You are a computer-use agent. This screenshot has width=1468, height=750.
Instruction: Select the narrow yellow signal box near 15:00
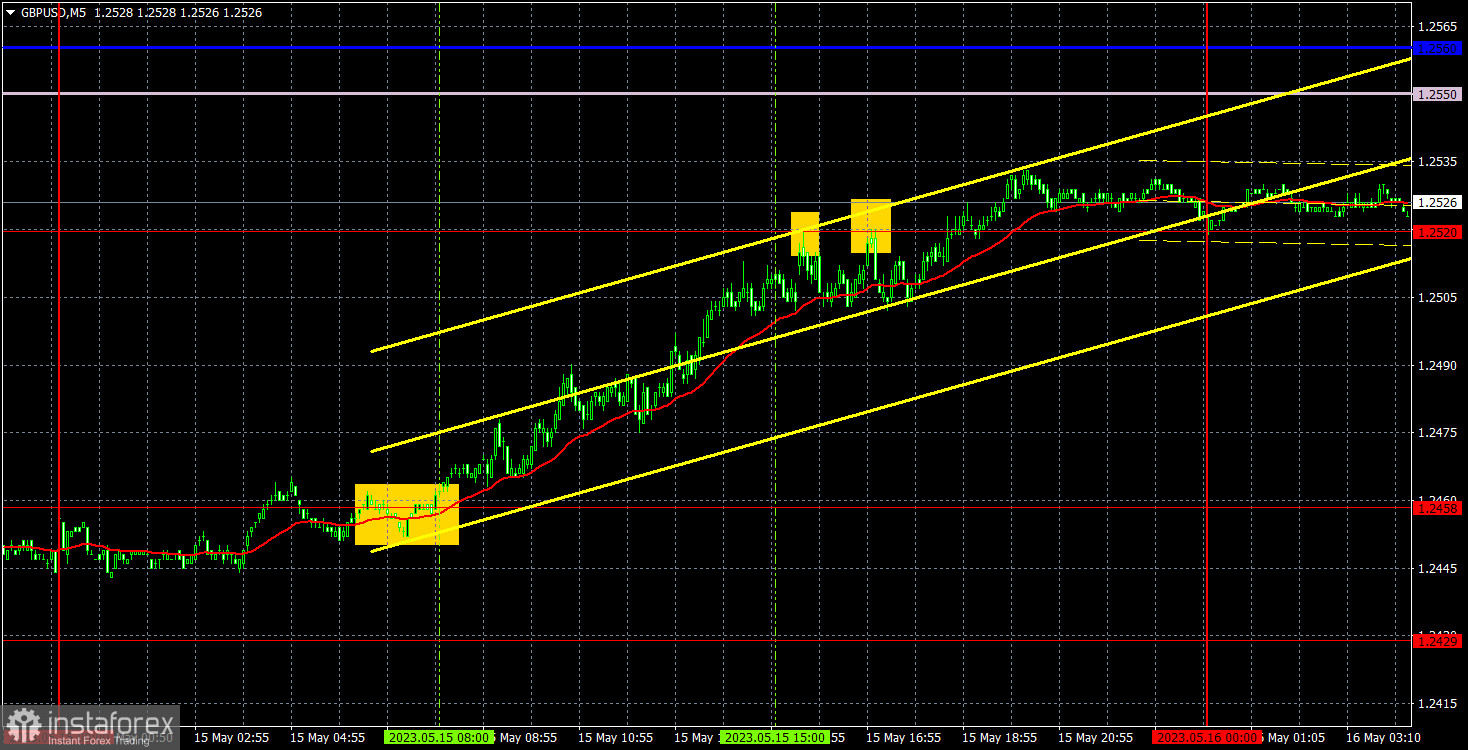(x=805, y=233)
